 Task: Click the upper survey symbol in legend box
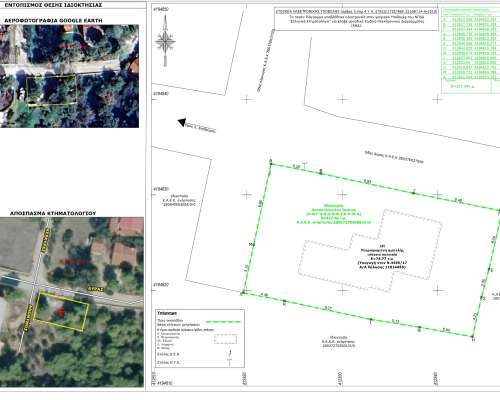click(x=229, y=353)
